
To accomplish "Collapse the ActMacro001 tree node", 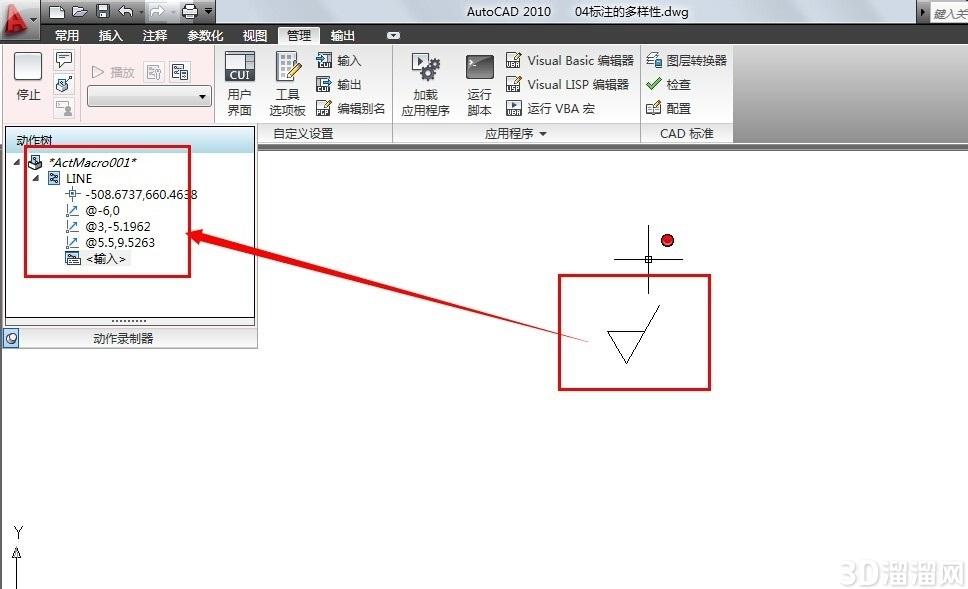I will point(17,162).
